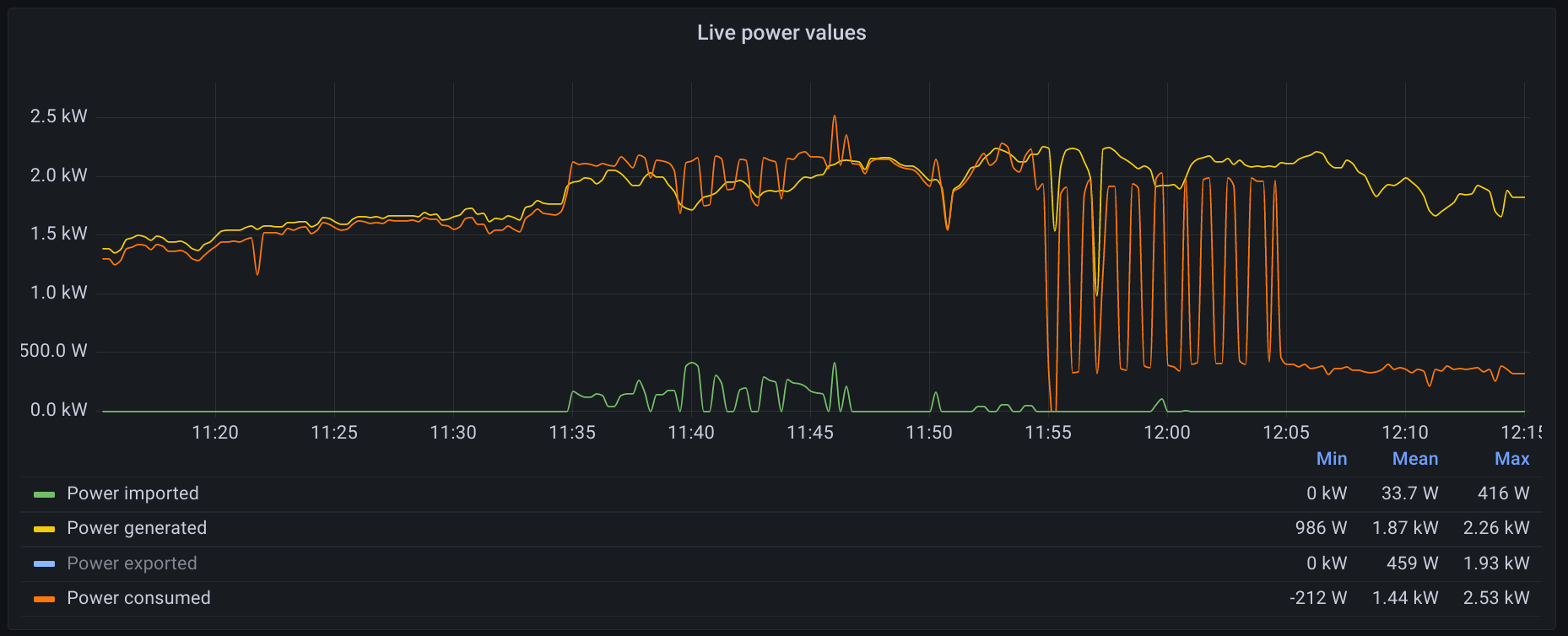
Task: Click the 2.5 kW y-axis label
Action: click(x=59, y=116)
